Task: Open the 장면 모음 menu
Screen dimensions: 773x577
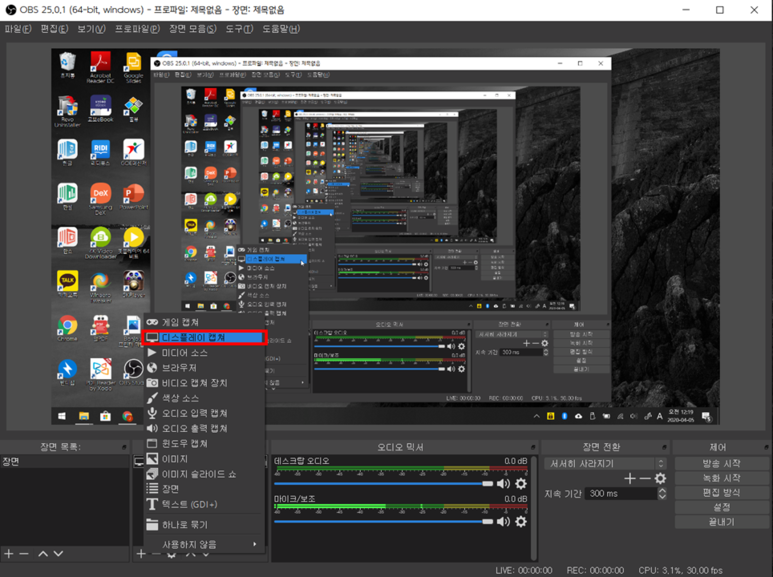Action: pyautogui.click(x=193, y=29)
